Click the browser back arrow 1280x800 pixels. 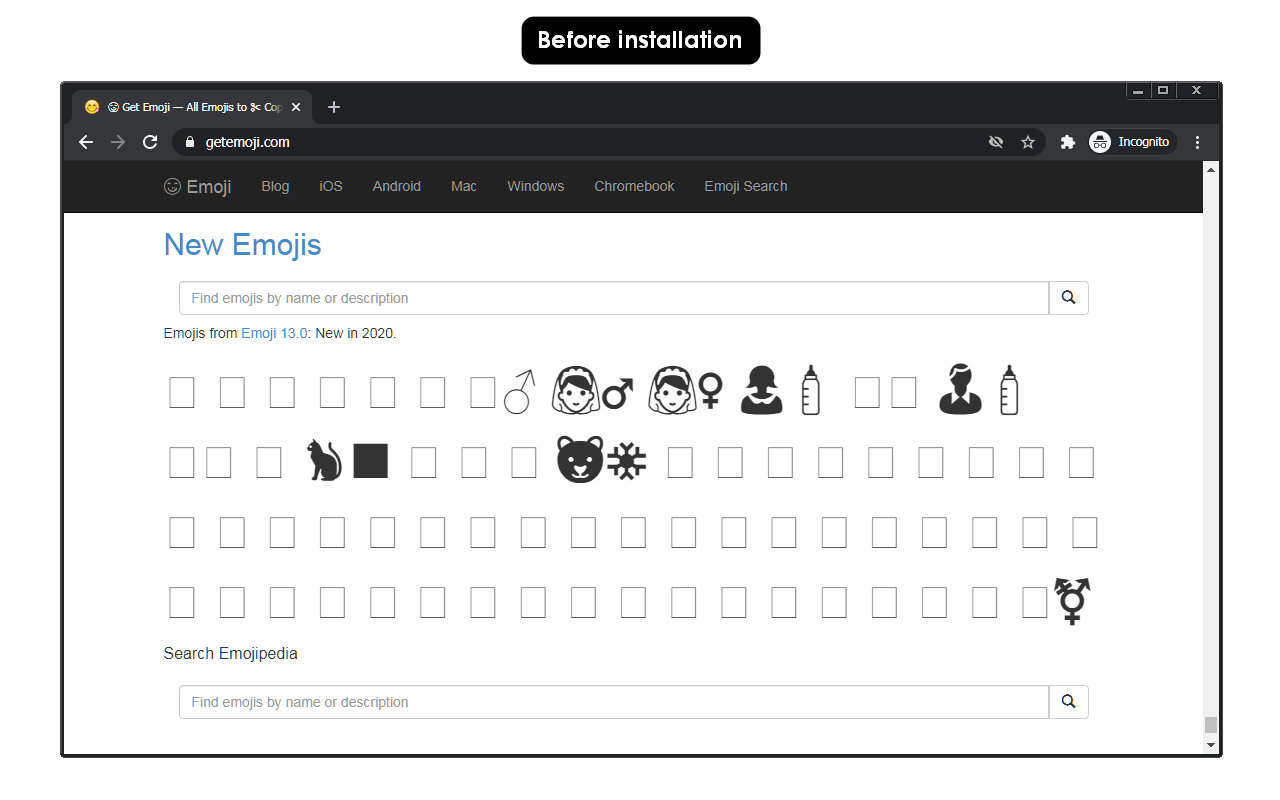(x=86, y=142)
